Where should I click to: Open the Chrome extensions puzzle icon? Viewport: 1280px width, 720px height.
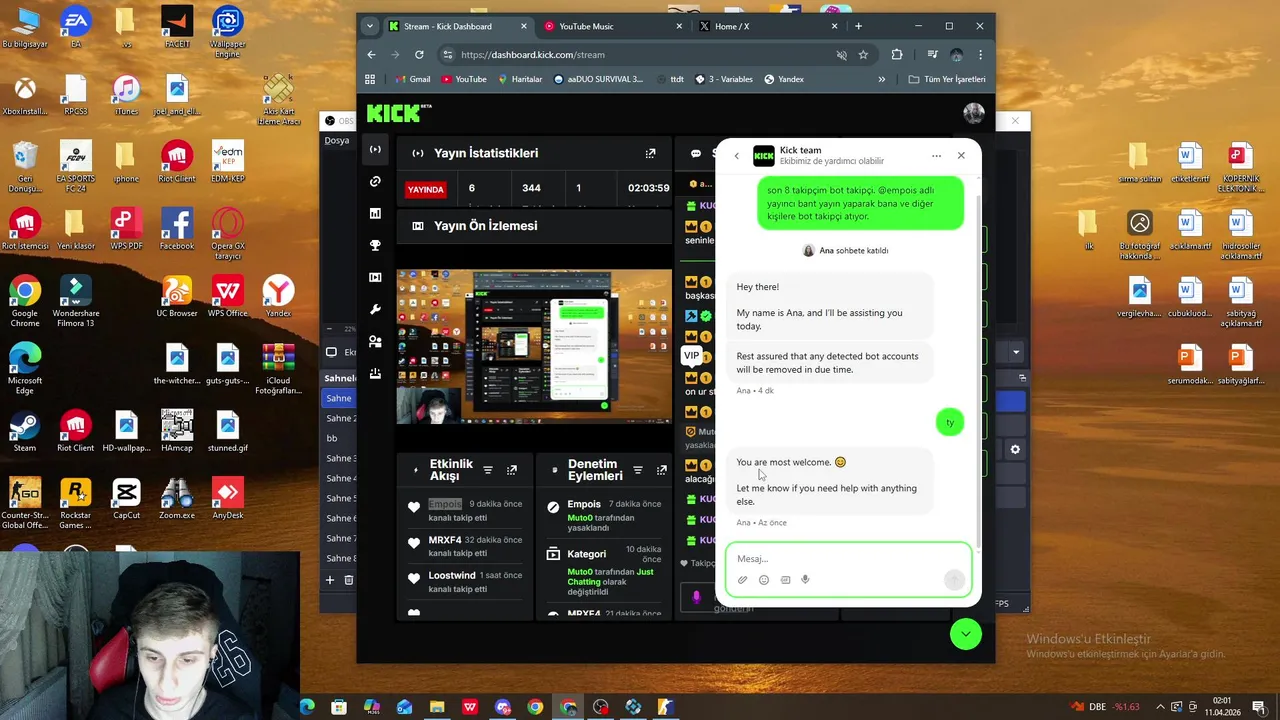(x=897, y=55)
